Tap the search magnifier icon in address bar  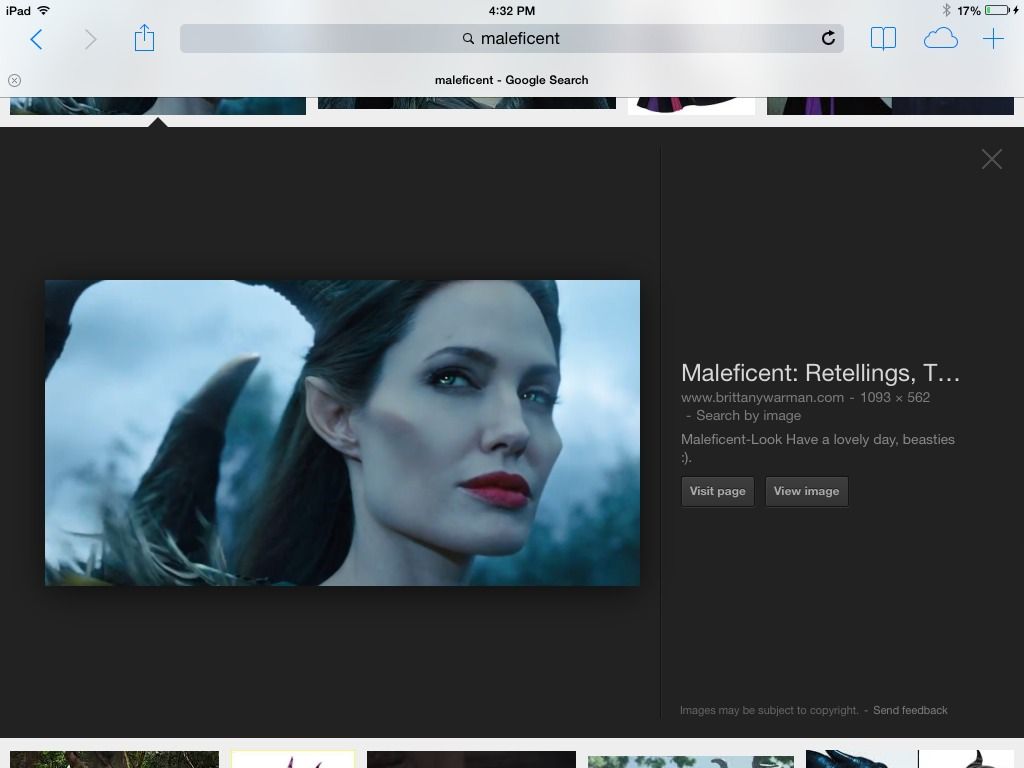[468, 39]
